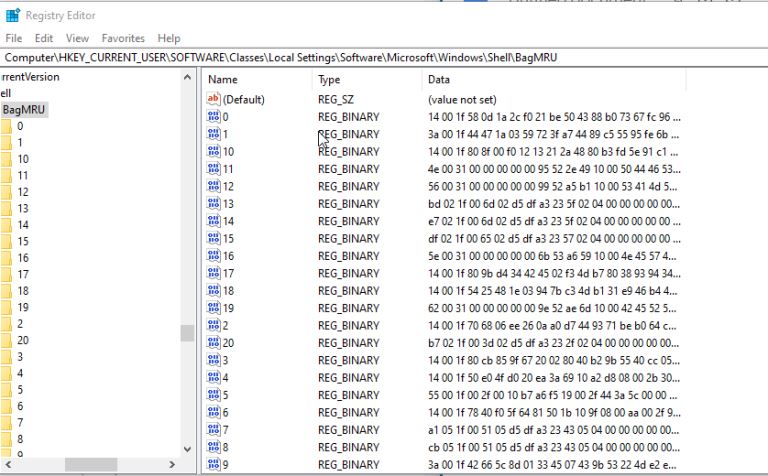
Task: Click the registry path address bar
Action: pyautogui.click(x=384, y=57)
